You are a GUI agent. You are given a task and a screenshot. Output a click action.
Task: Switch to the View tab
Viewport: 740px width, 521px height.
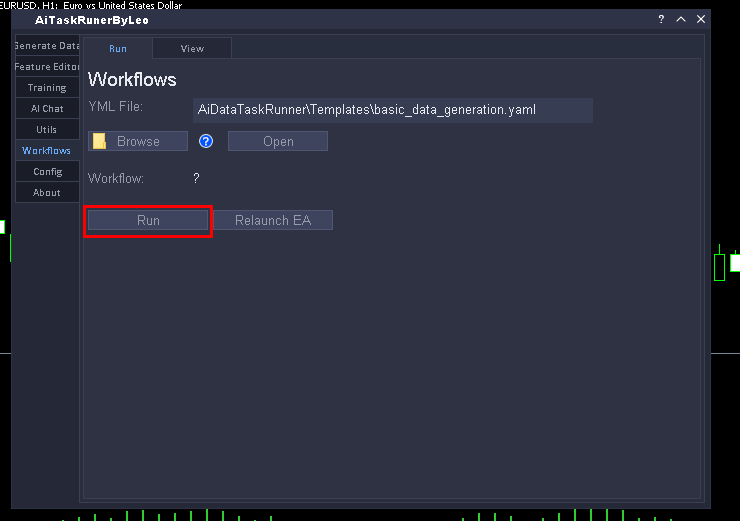[192, 48]
